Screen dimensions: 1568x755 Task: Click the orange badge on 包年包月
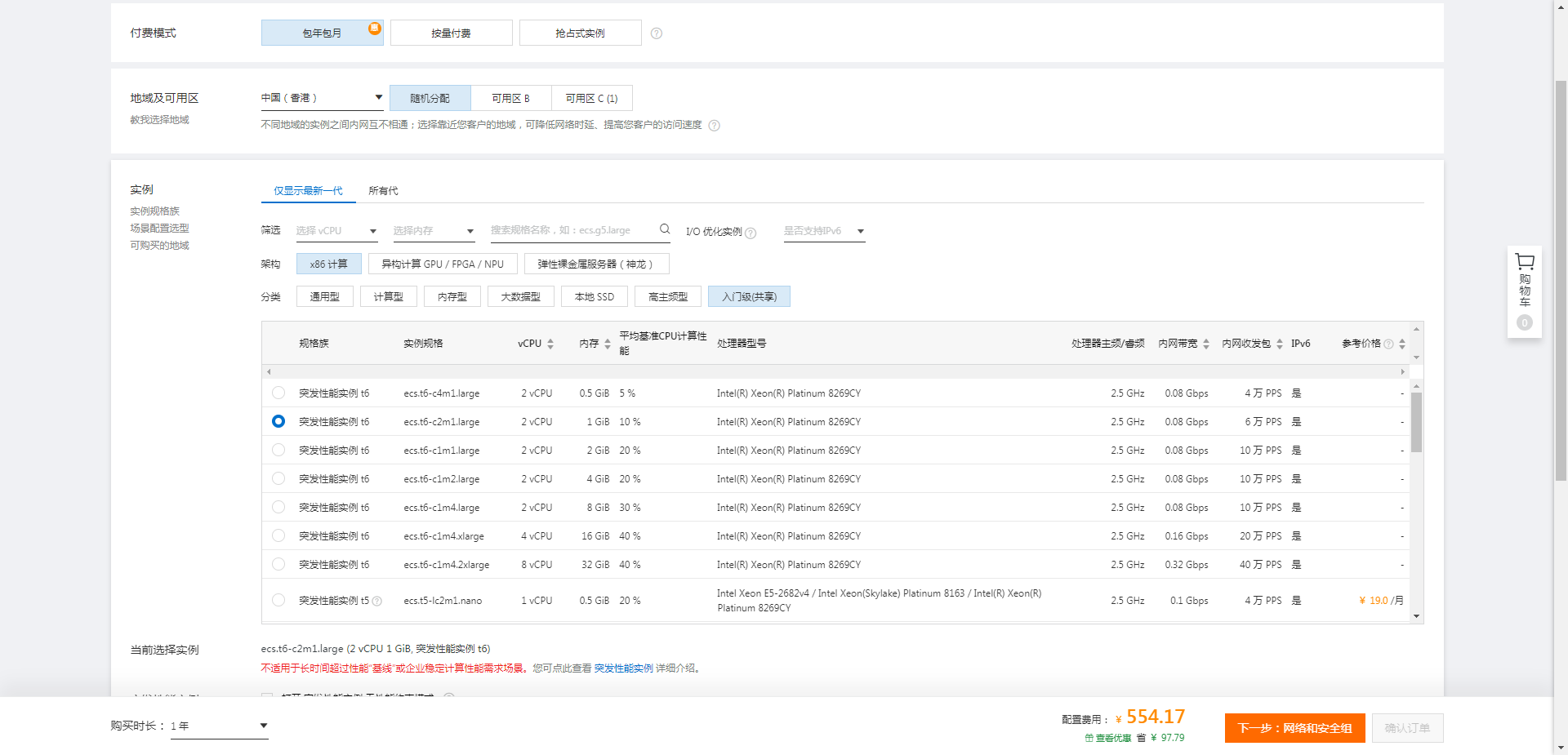pyautogui.click(x=374, y=29)
